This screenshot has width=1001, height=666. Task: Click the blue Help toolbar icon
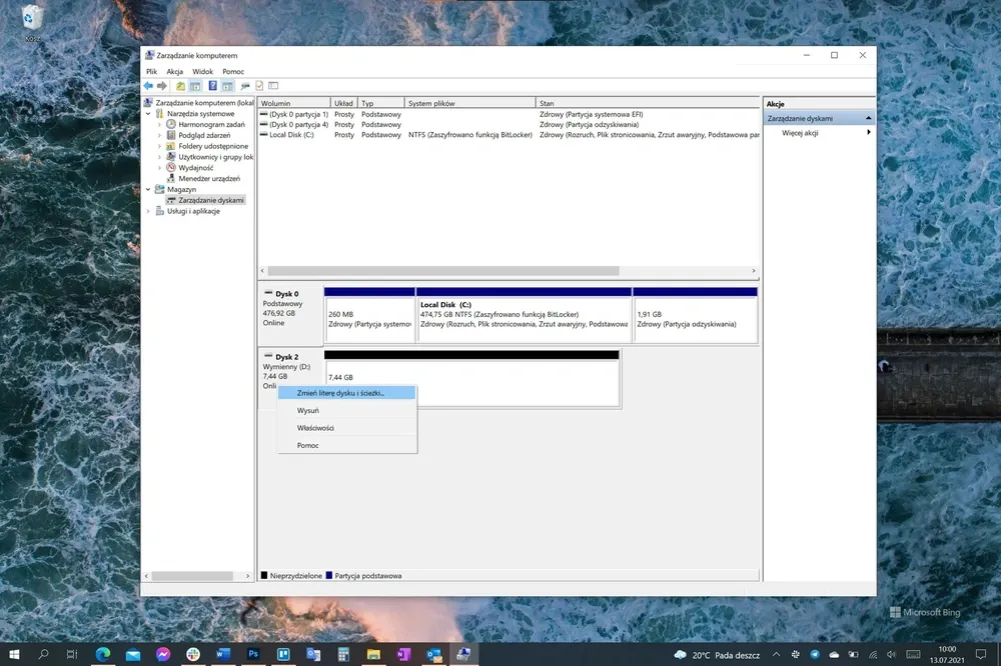pos(212,86)
